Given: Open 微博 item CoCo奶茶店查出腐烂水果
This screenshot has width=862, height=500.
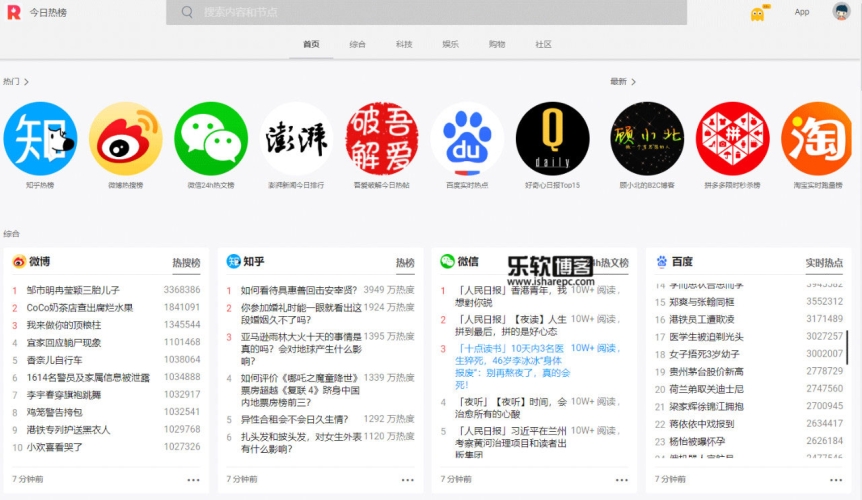Looking at the screenshot, I should pyautogui.click(x=80, y=307).
